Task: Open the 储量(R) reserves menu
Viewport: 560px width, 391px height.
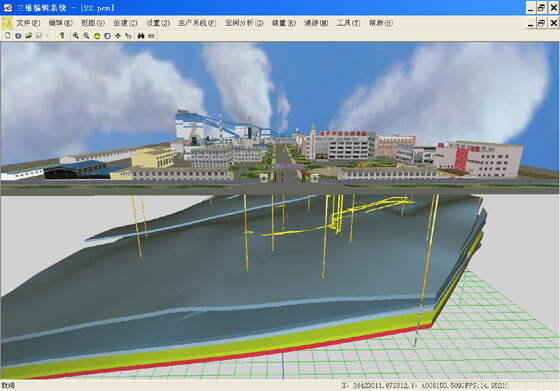Action: (284, 23)
